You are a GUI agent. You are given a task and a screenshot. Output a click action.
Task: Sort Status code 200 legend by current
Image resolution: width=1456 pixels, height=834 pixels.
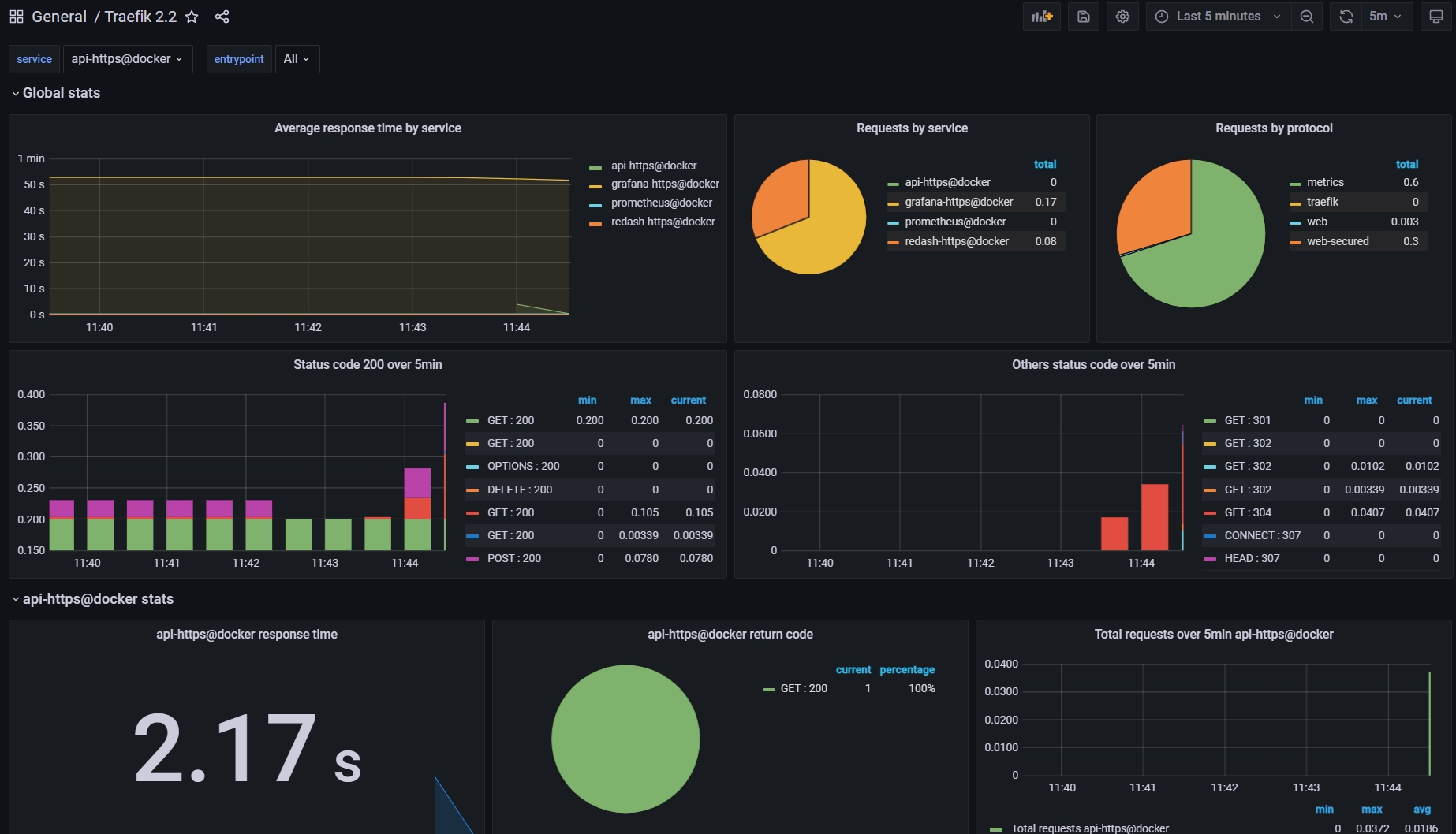[x=688, y=400]
